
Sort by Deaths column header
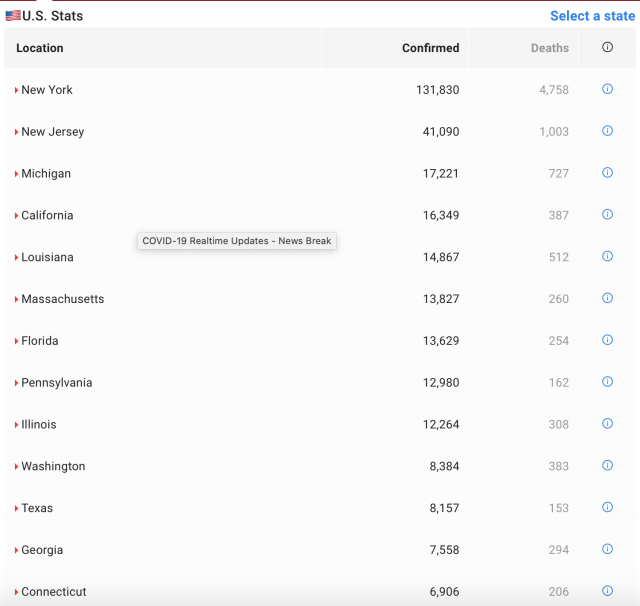(x=549, y=48)
